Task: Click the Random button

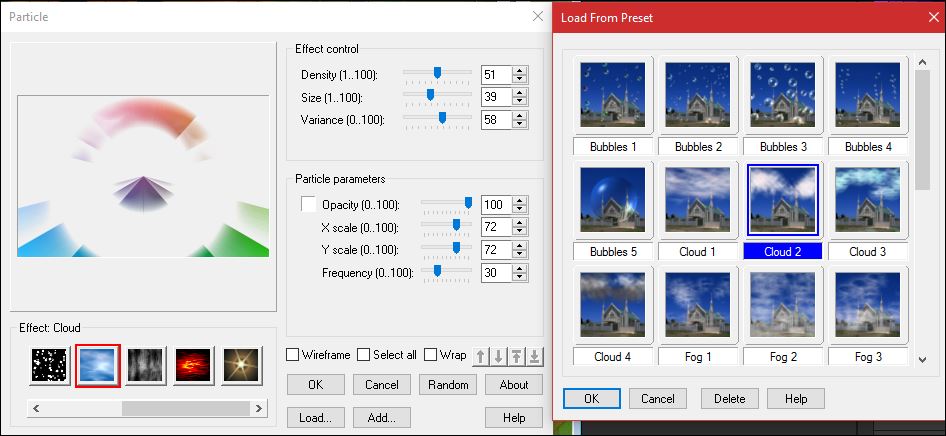Action: tap(448, 385)
